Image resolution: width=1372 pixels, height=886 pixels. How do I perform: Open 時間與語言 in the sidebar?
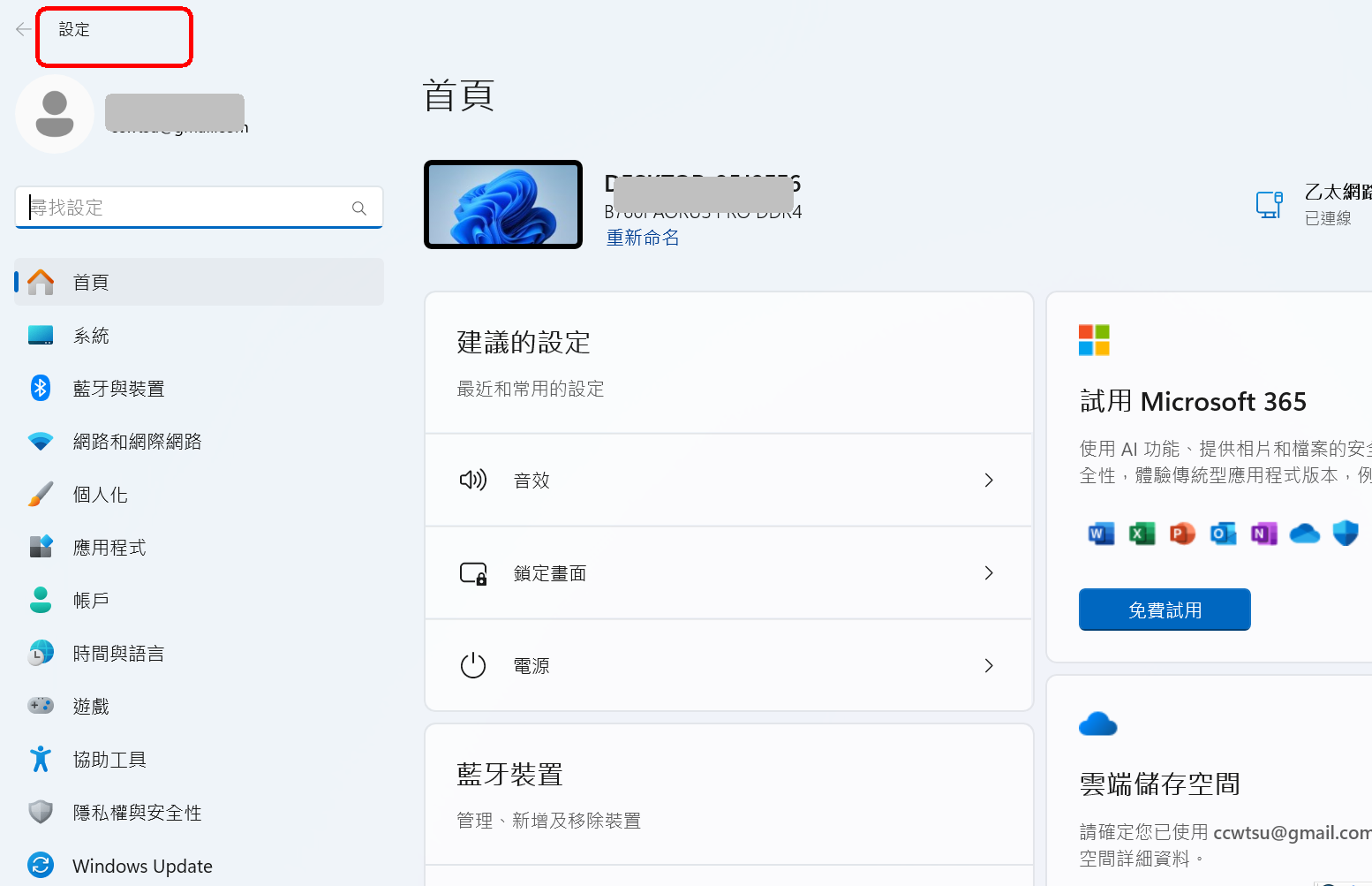[118, 654]
